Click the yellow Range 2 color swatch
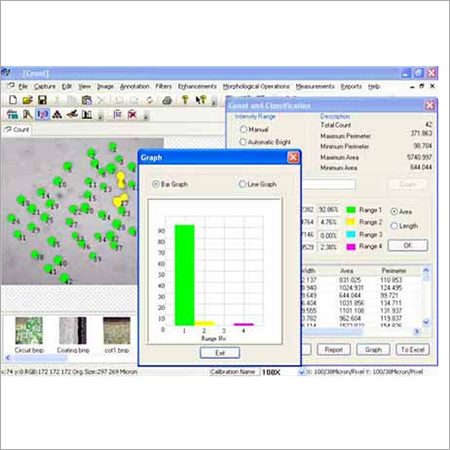This screenshot has height=450, width=450. click(351, 222)
